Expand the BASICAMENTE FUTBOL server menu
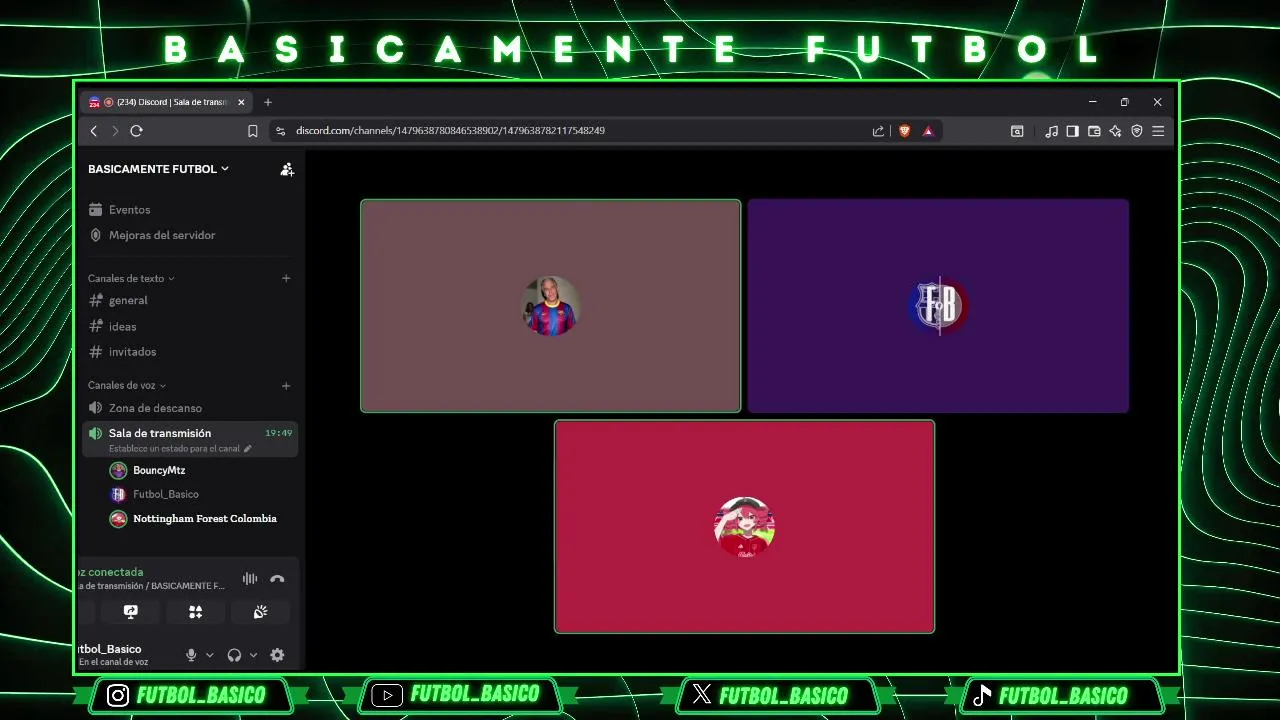 (158, 169)
